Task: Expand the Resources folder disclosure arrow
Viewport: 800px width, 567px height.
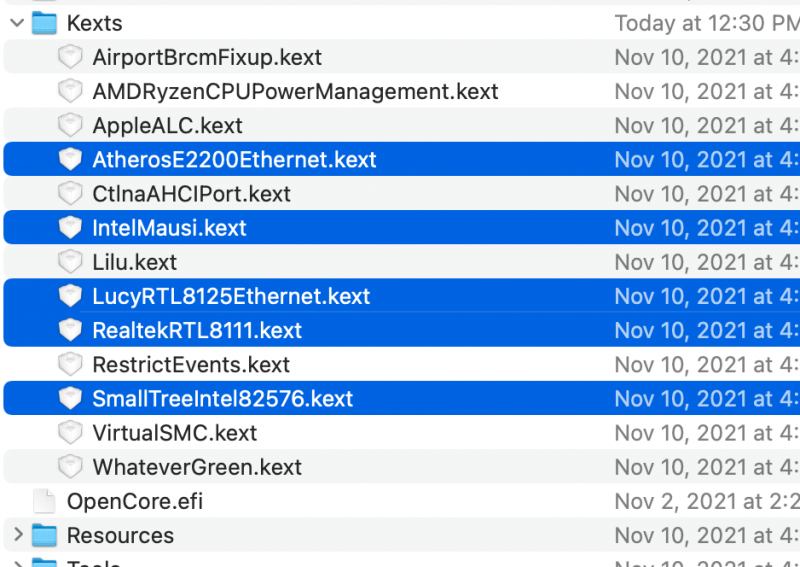Action: (x=16, y=535)
